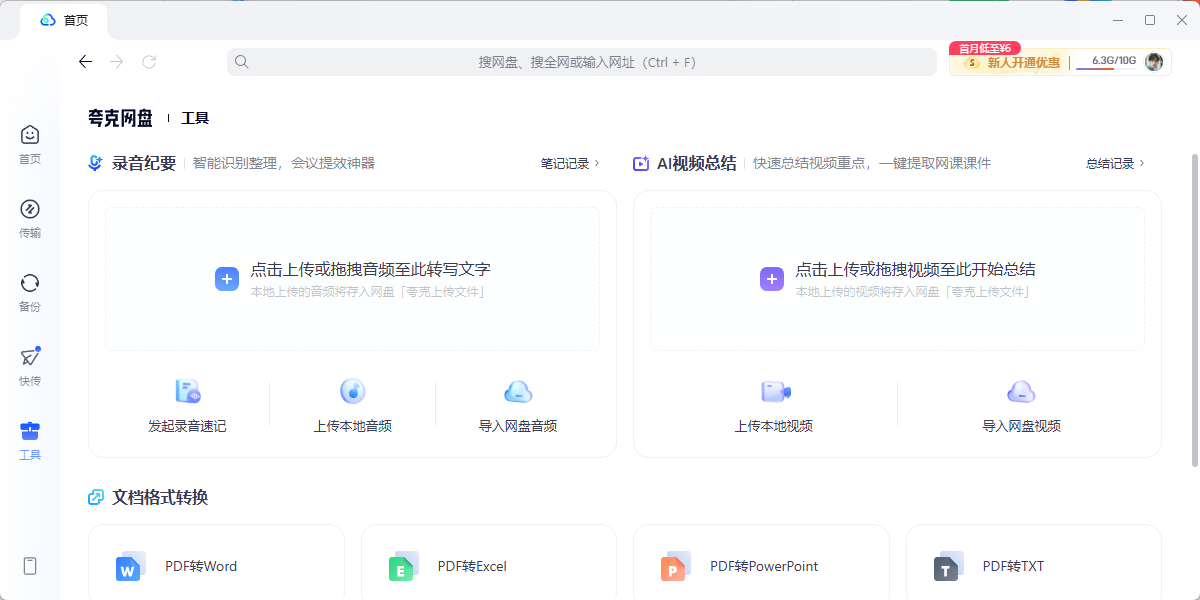Click the cloud icon in 首页 tab
This screenshot has width=1200, height=600.
[48, 20]
